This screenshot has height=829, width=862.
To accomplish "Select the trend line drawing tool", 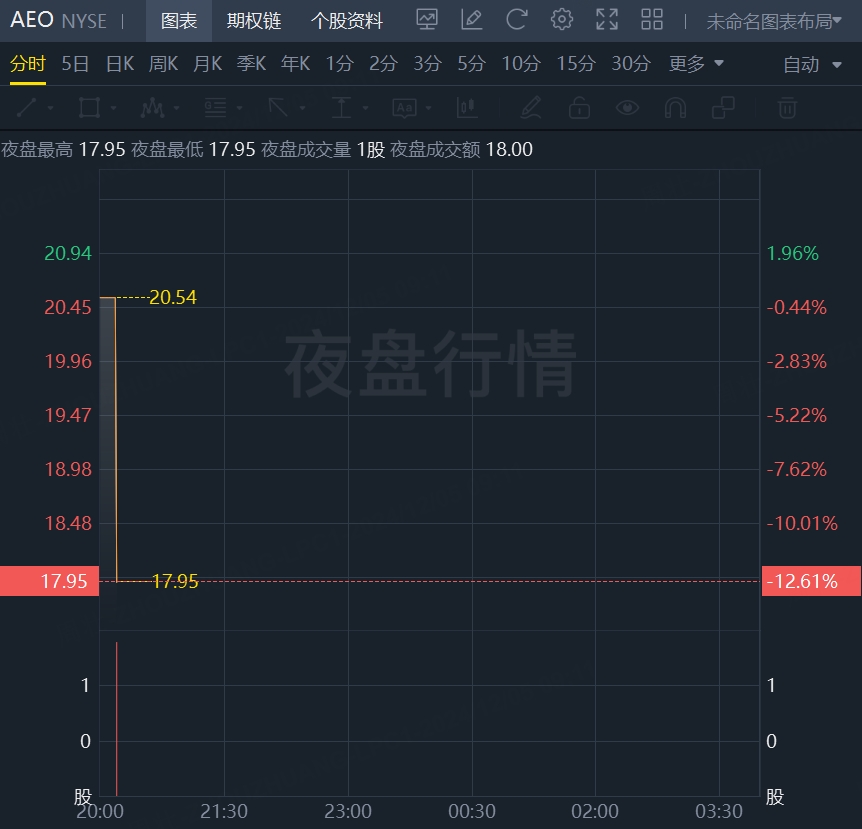I will coord(26,108).
